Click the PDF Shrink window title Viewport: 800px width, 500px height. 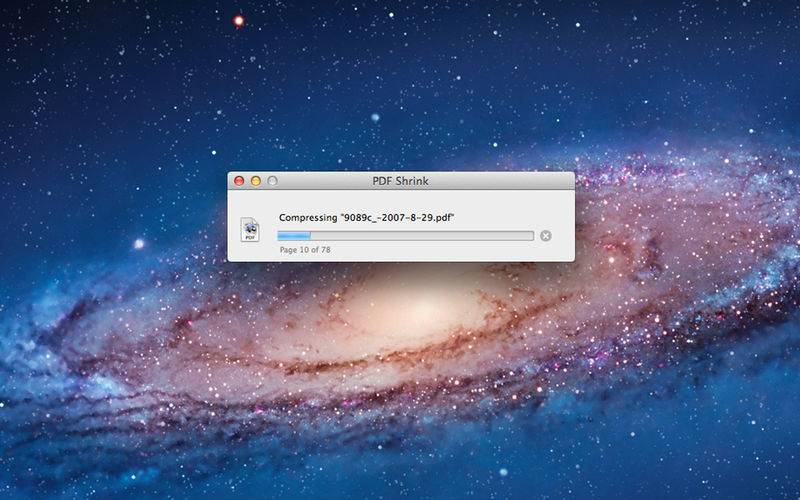click(x=401, y=181)
